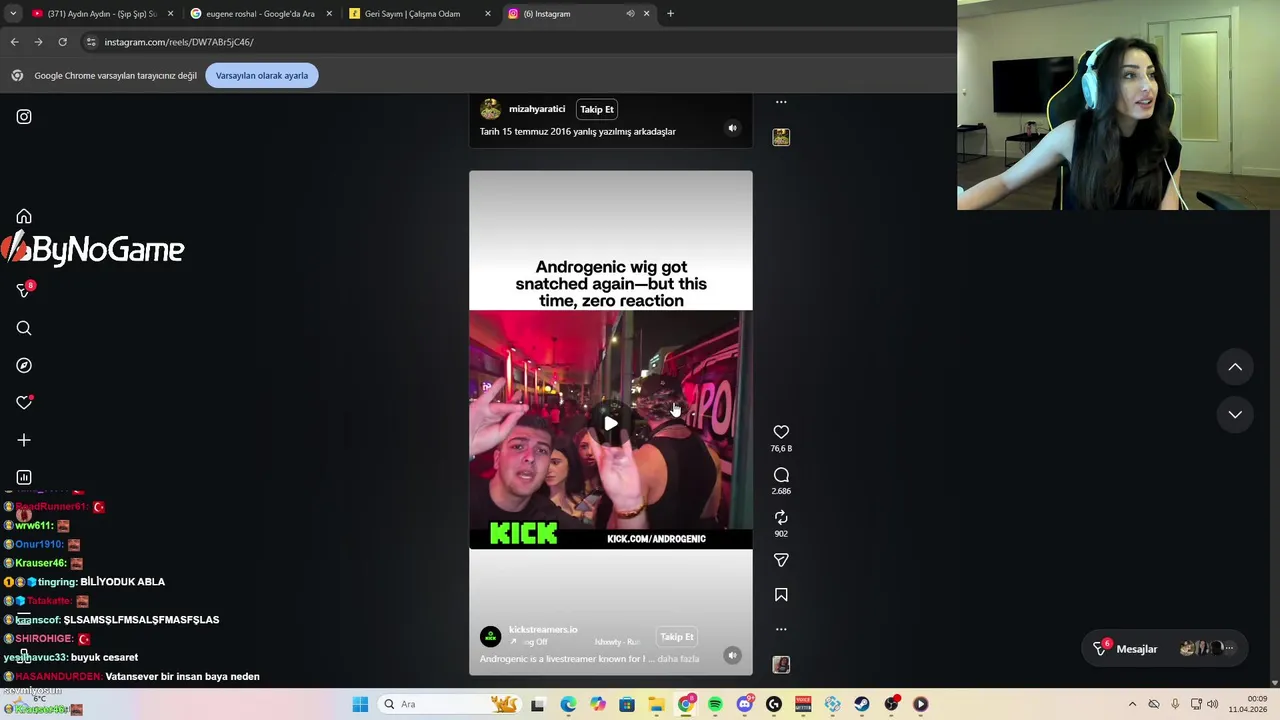Follow mizahyaratici with Takip Et

[x=597, y=109]
